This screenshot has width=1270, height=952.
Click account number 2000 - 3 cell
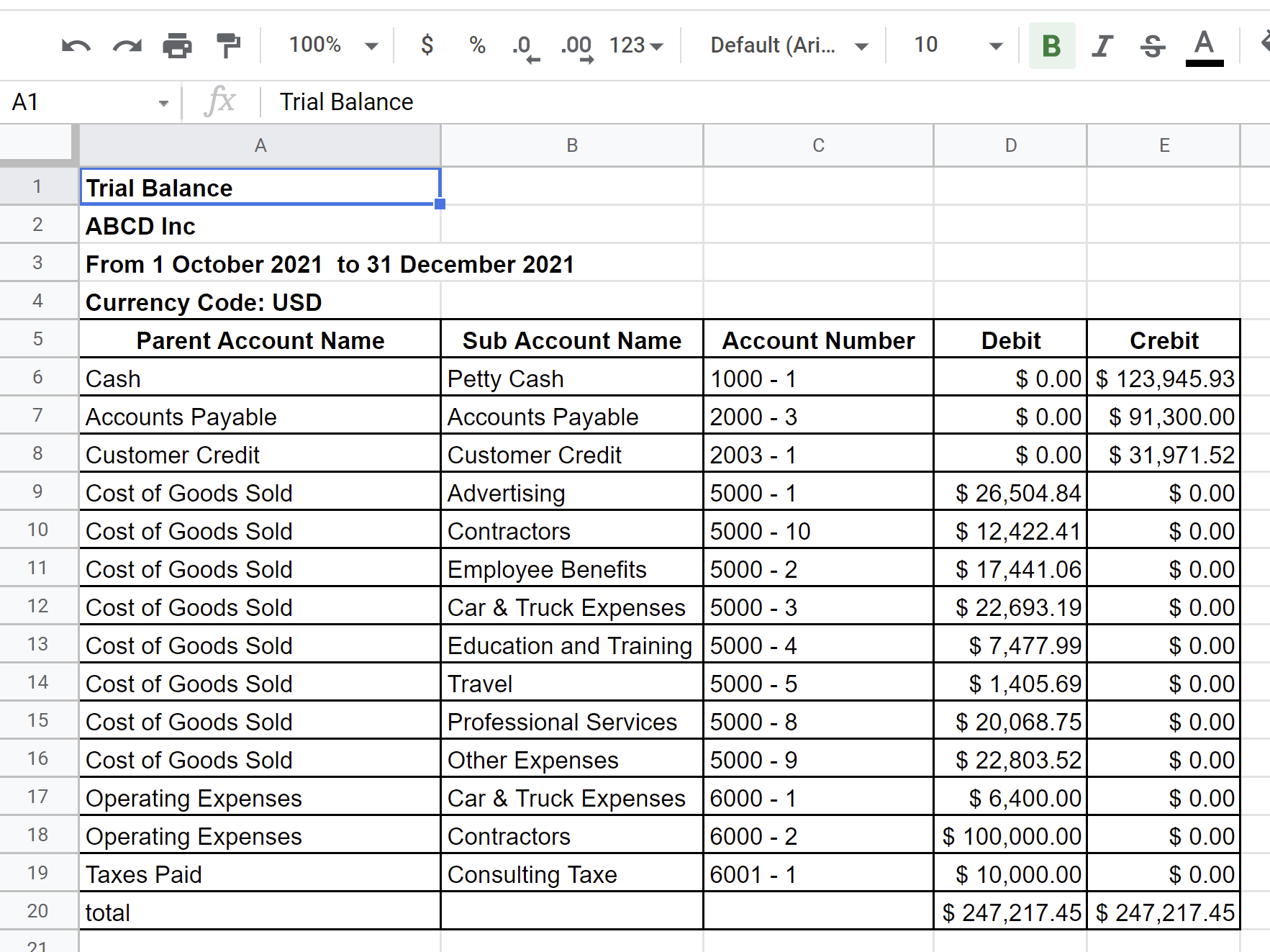pyautogui.click(x=818, y=417)
